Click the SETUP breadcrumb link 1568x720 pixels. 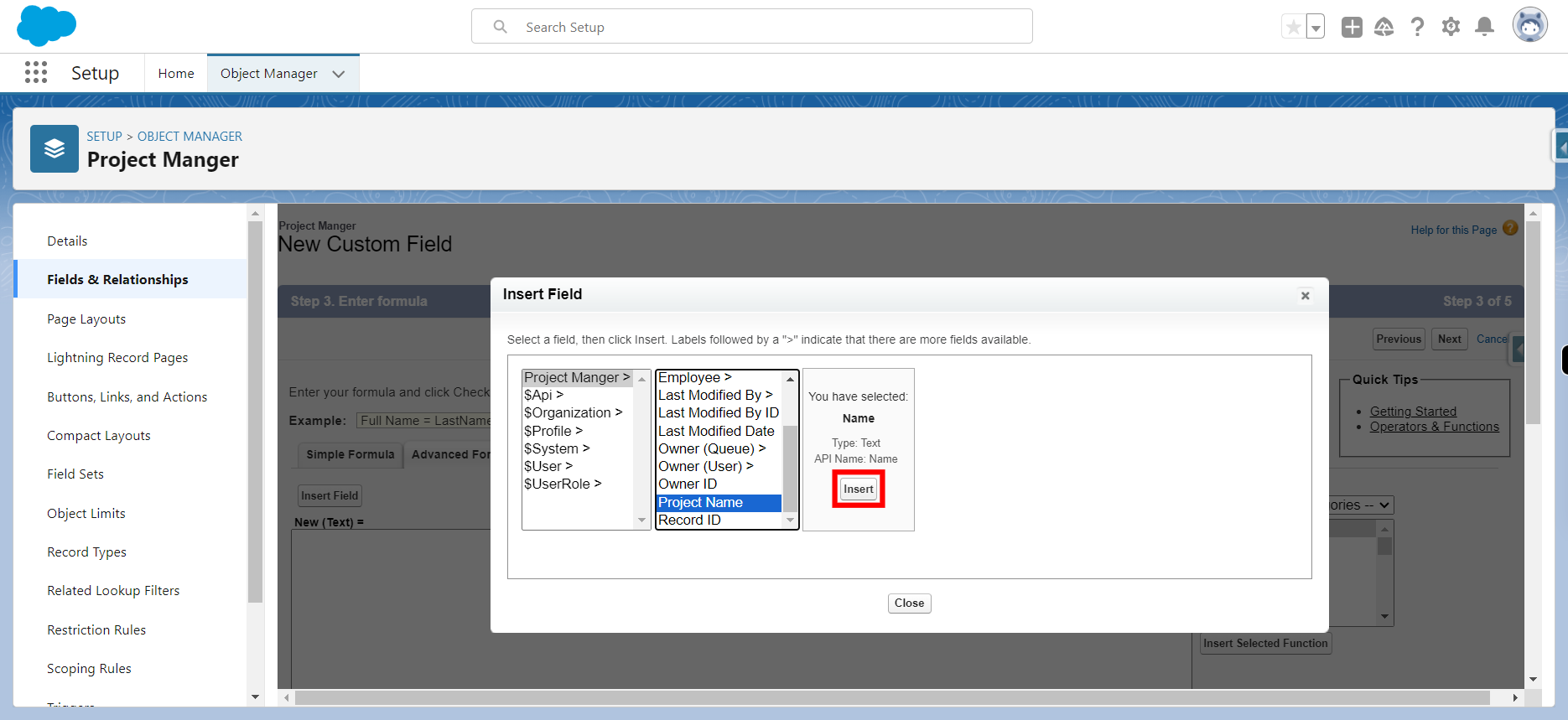point(104,136)
